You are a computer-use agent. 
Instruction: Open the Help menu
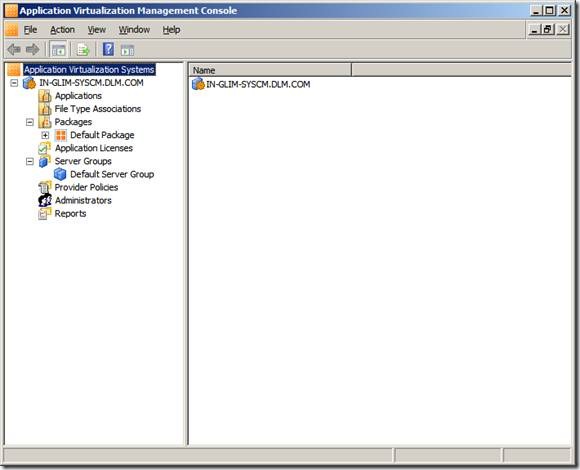171,30
